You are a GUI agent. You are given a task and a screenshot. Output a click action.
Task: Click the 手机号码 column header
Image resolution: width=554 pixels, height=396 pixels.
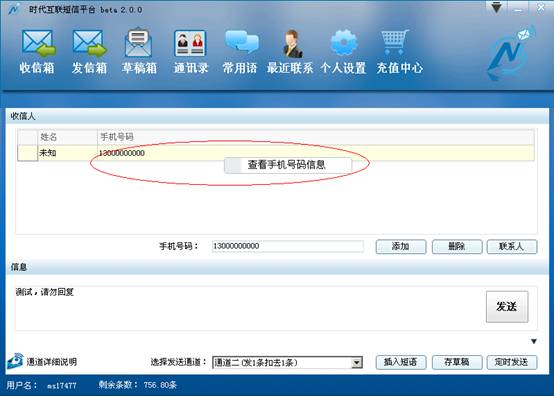(315, 137)
